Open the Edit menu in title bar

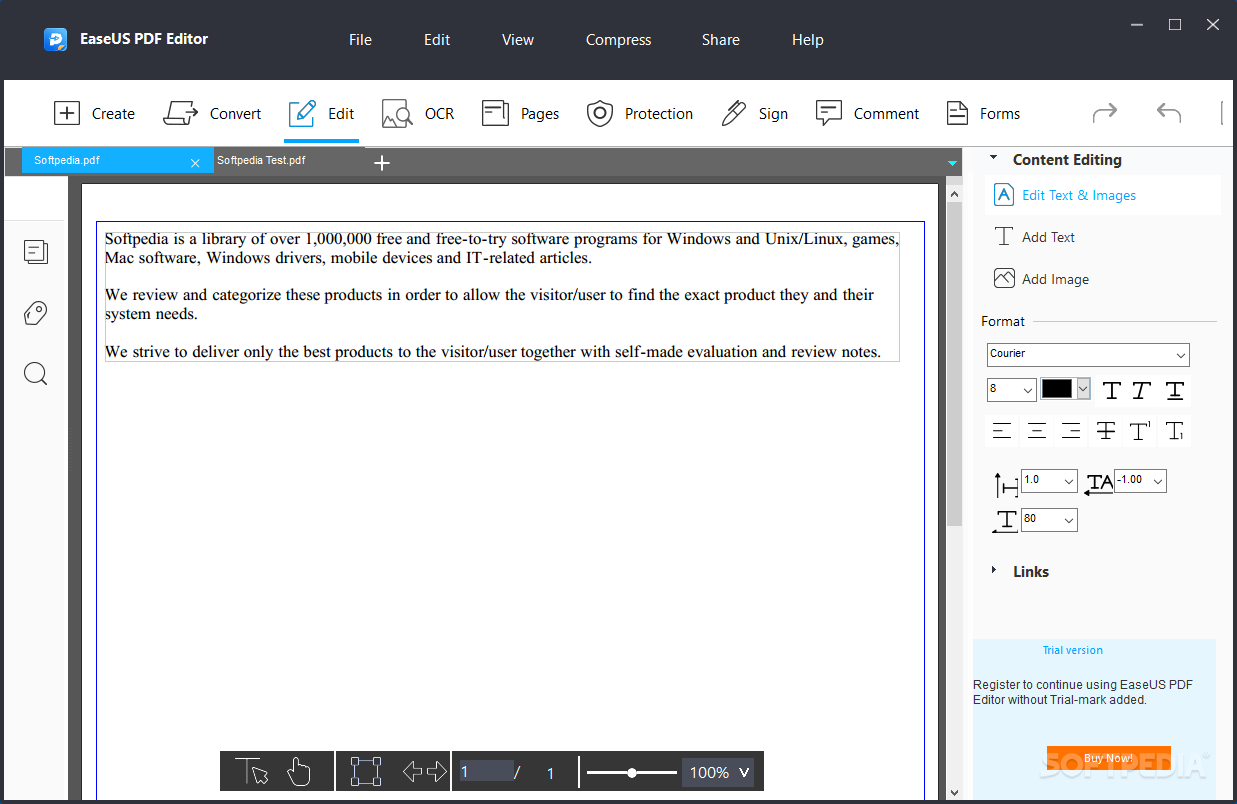[x=437, y=40]
